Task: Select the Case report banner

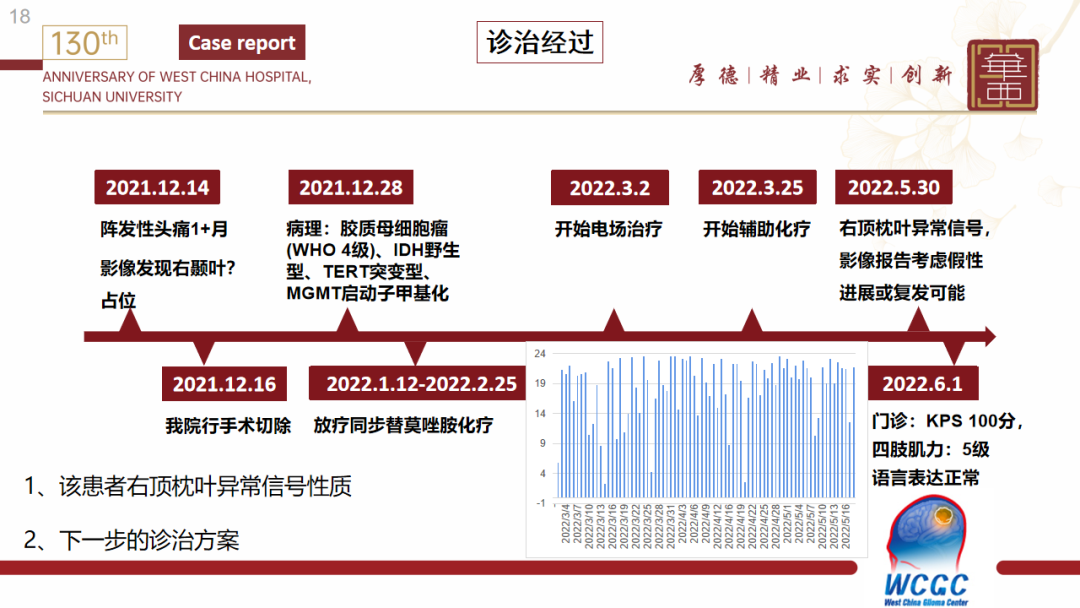Action: 241,42
